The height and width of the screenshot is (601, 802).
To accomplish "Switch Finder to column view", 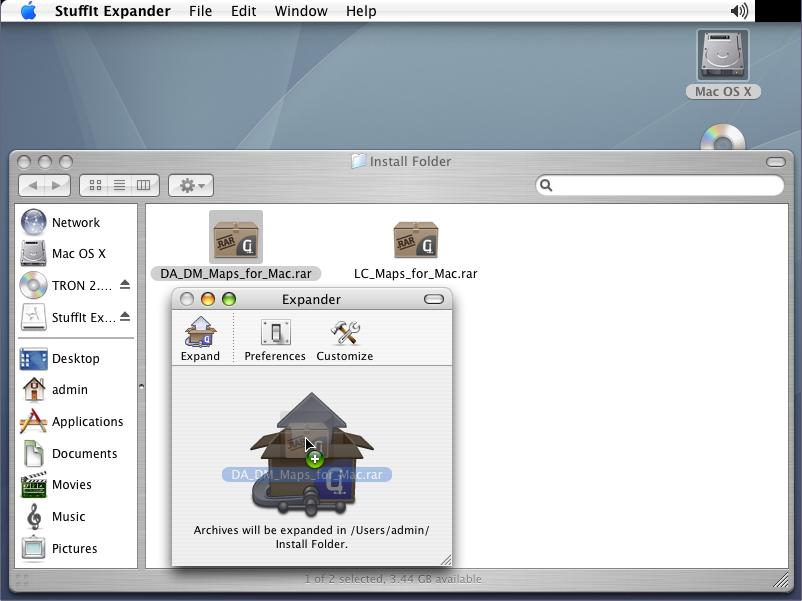I will click(x=143, y=185).
